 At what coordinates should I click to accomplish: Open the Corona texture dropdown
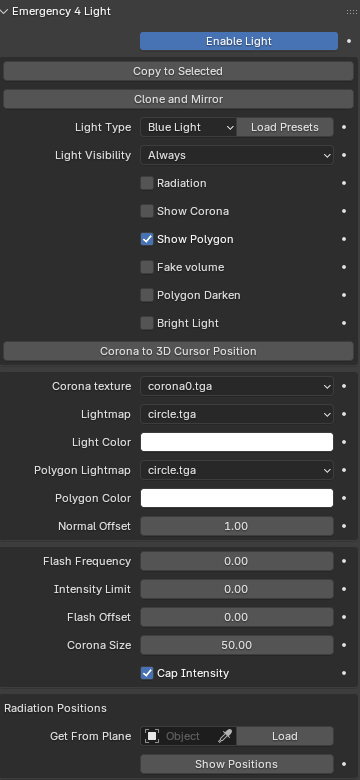237,386
